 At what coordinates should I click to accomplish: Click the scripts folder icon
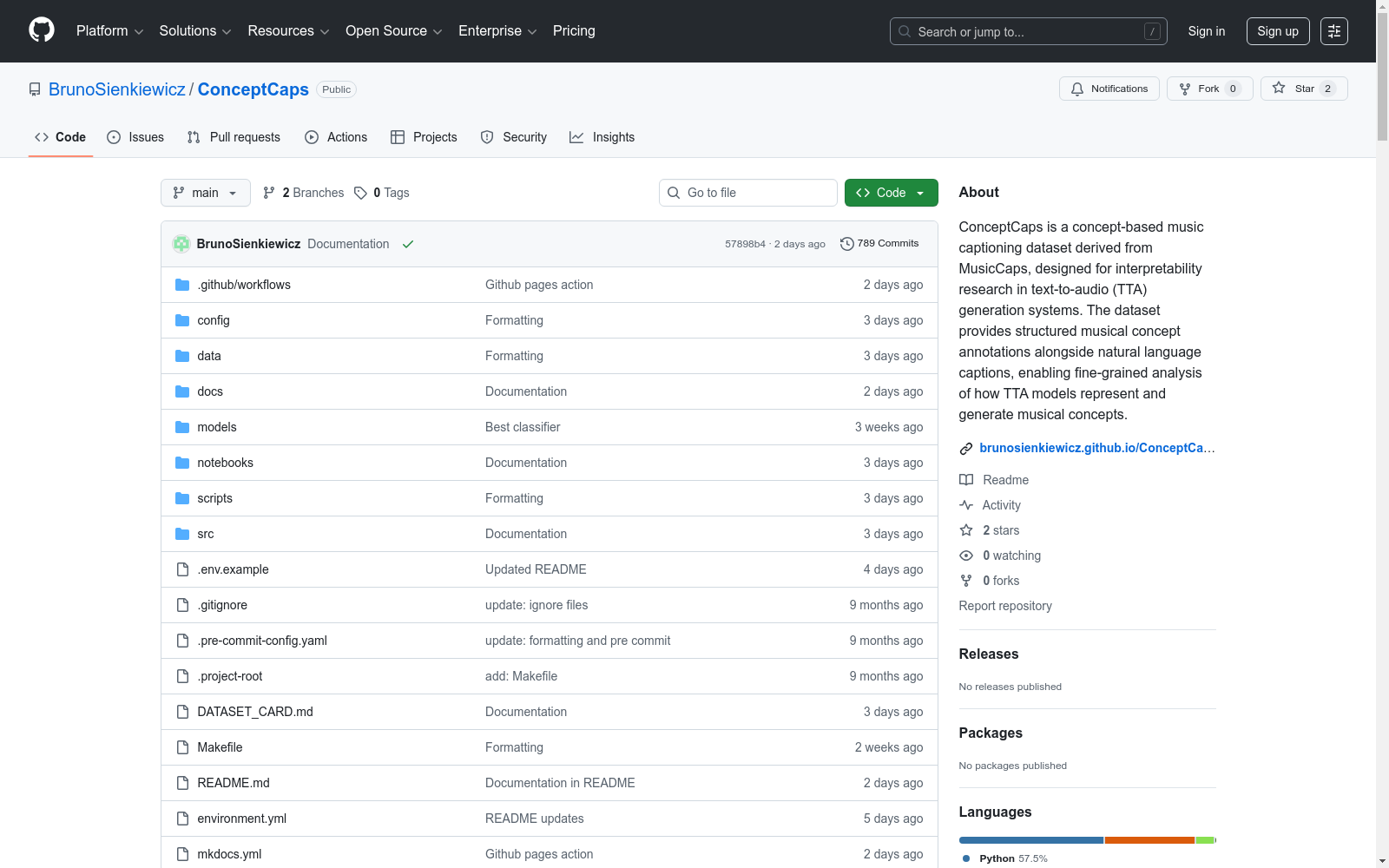point(182,498)
